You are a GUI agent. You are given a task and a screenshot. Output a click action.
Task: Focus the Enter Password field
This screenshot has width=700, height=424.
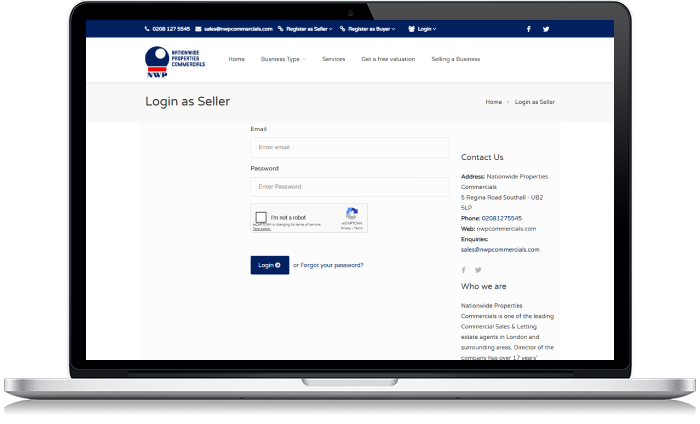349,187
